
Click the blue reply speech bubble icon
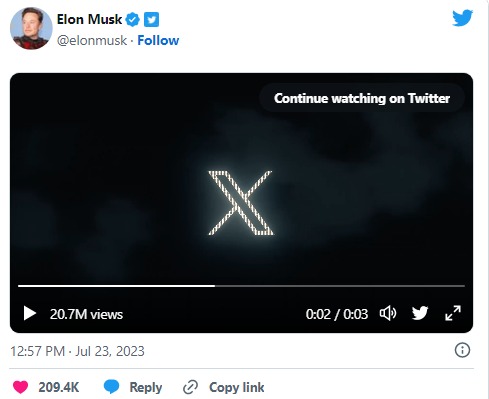point(111,387)
